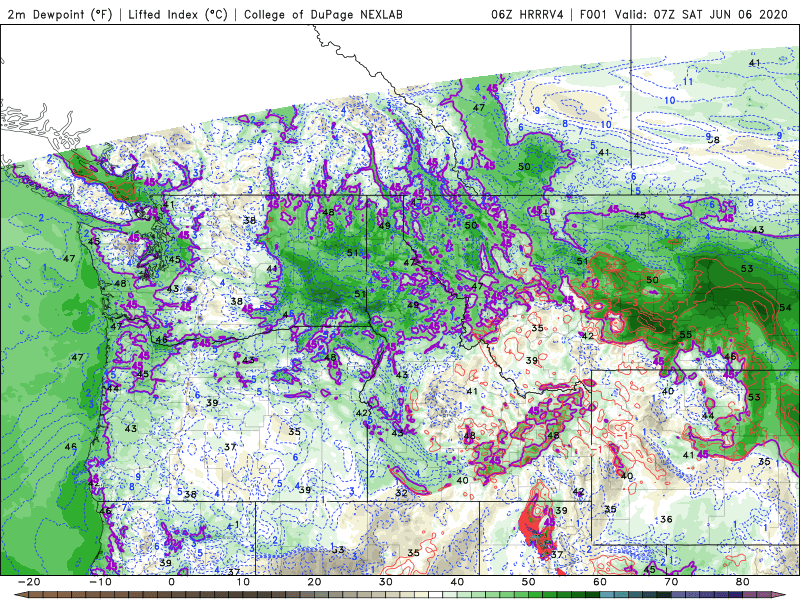Click the '06Z HRRRV4' model run label
The image size is (800, 600).
point(527,14)
